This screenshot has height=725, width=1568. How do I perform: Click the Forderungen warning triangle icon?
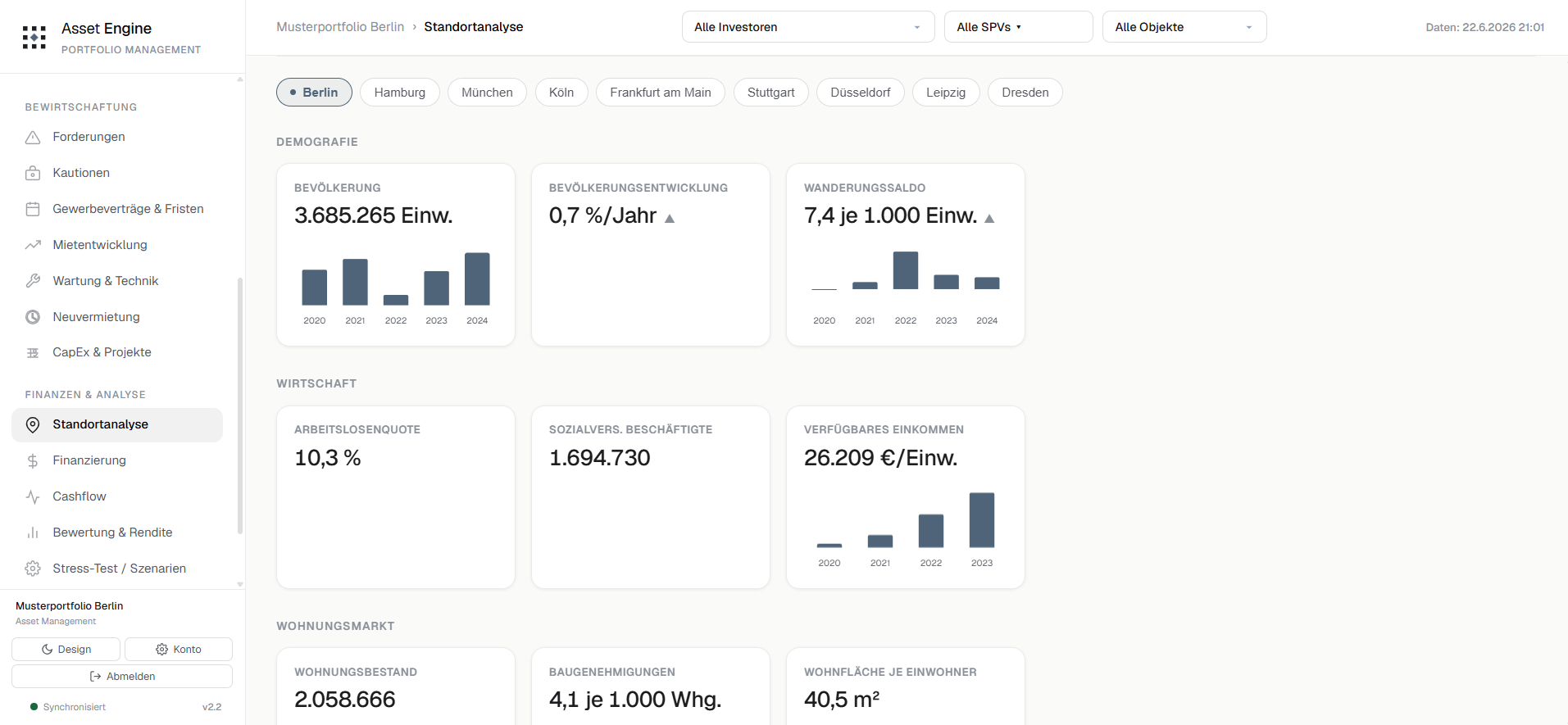[33, 137]
